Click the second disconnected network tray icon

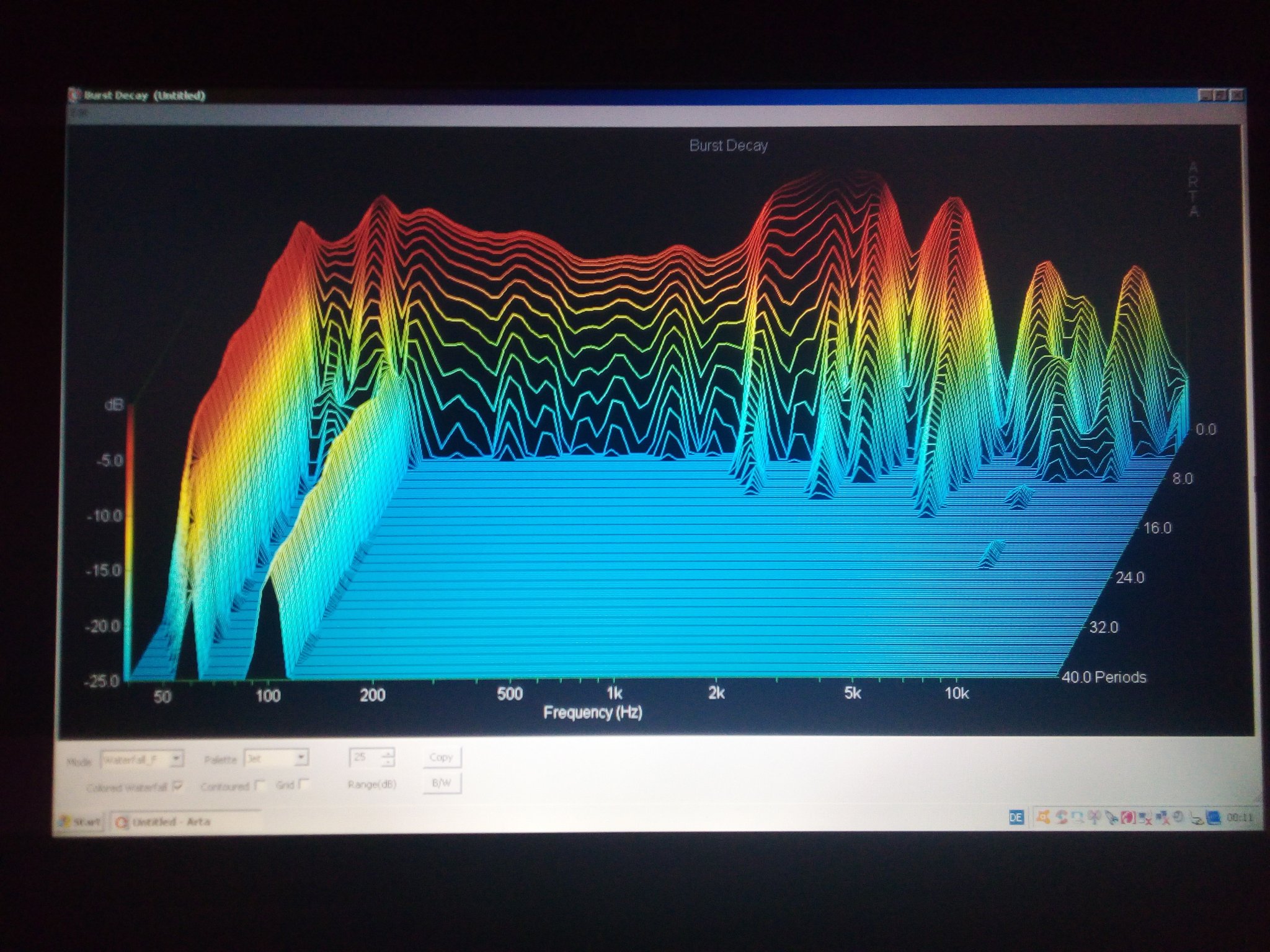1161,819
